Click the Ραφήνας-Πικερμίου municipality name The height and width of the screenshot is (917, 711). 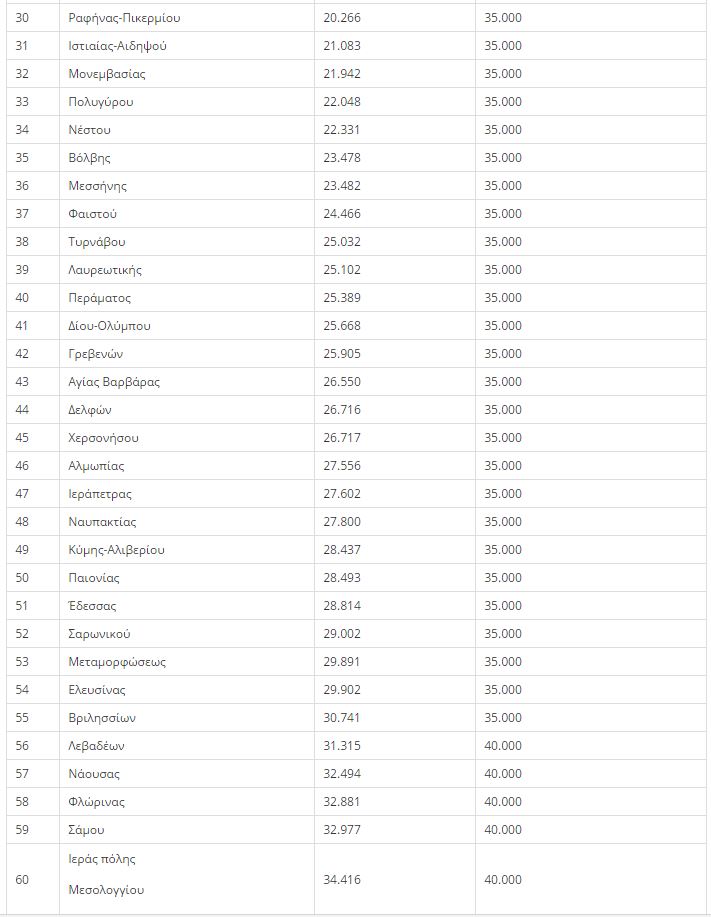124,18
